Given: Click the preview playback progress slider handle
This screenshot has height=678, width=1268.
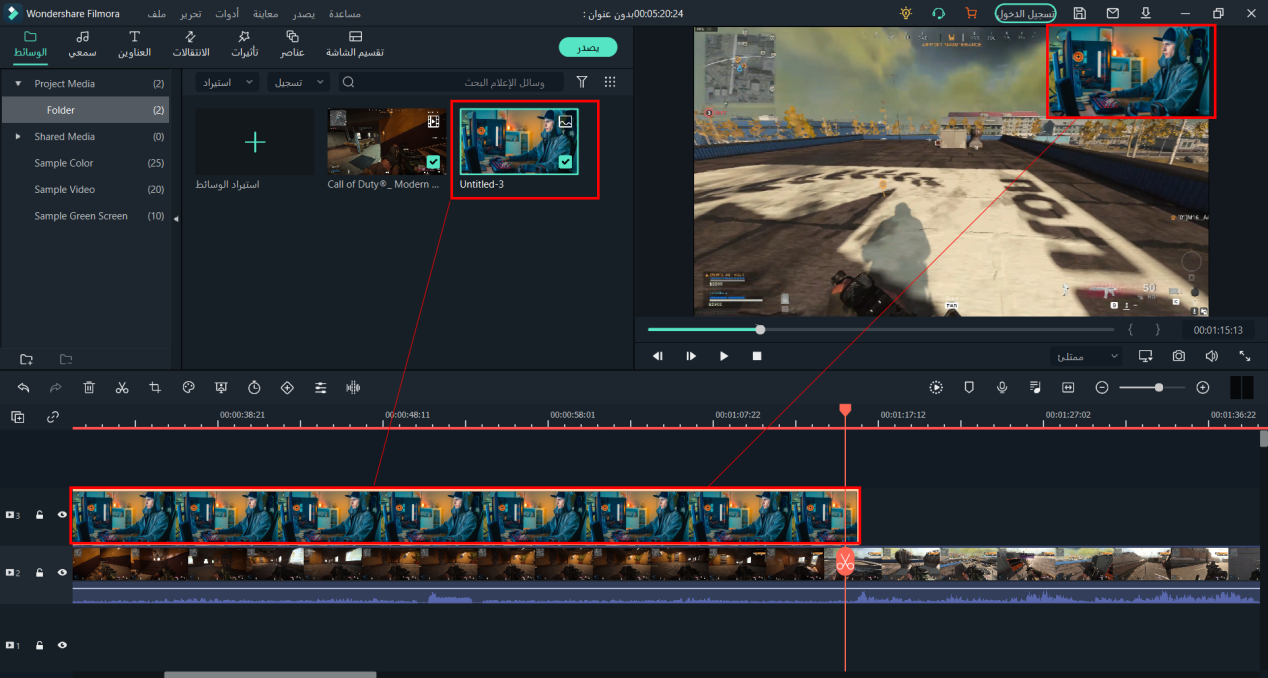Looking at the screenshot, I should pos(760,329).
